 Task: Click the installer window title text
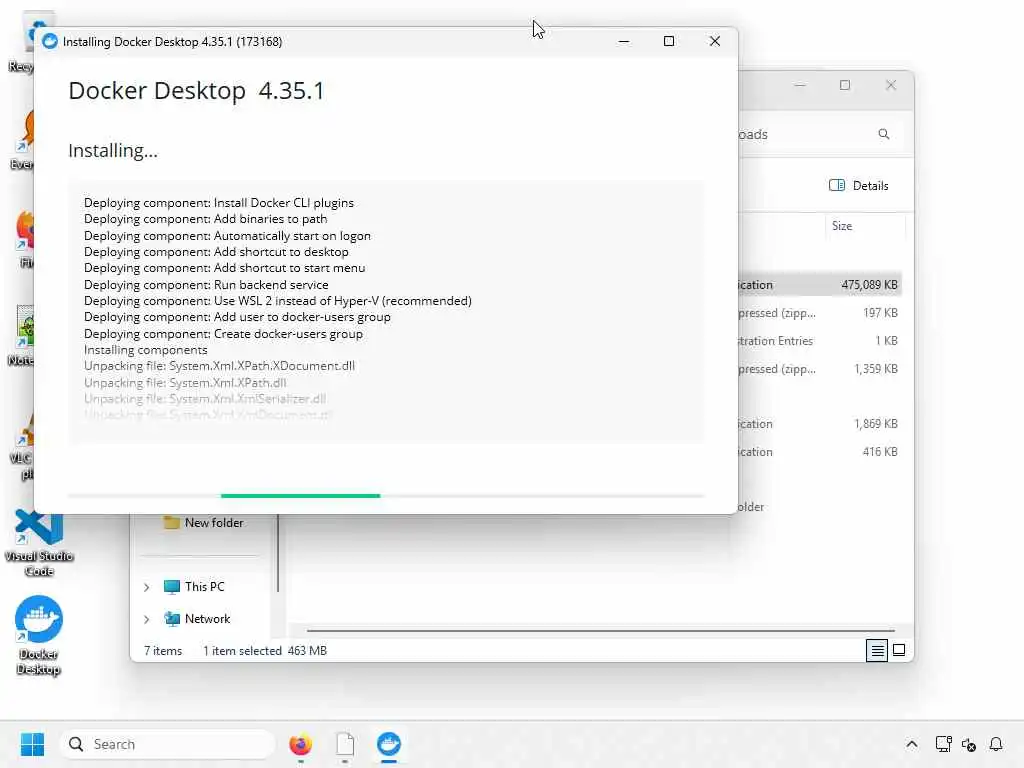[172, 41]
